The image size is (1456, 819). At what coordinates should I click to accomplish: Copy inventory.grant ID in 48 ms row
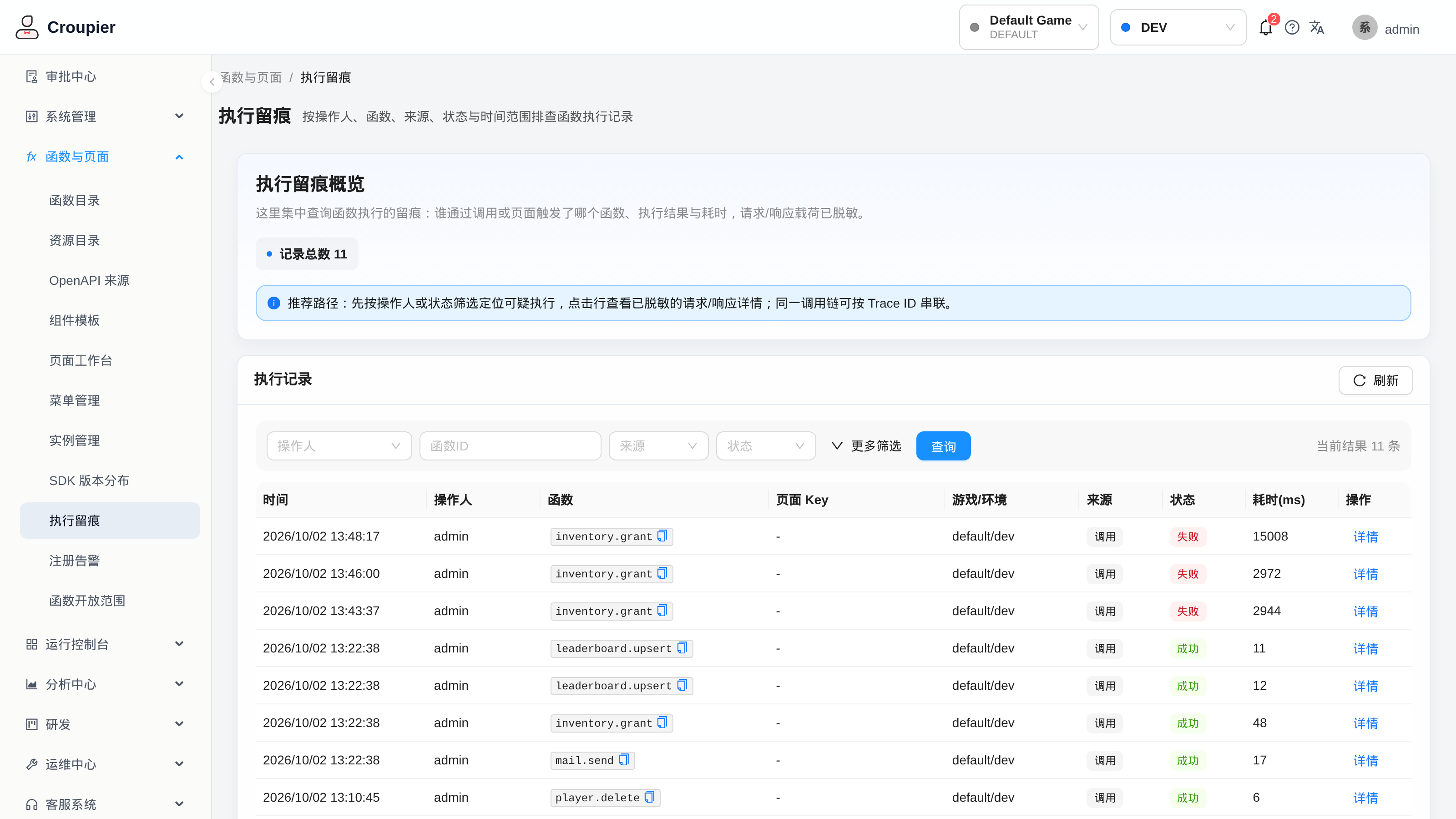point(662,723)
